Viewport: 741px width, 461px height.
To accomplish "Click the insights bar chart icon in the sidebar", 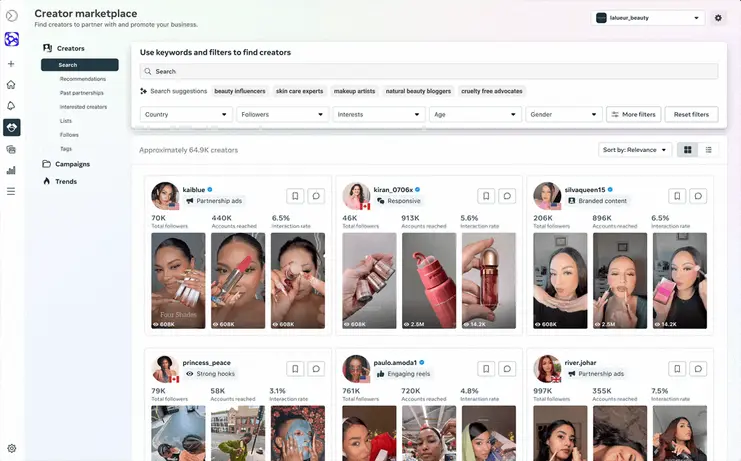I will 11,170.
